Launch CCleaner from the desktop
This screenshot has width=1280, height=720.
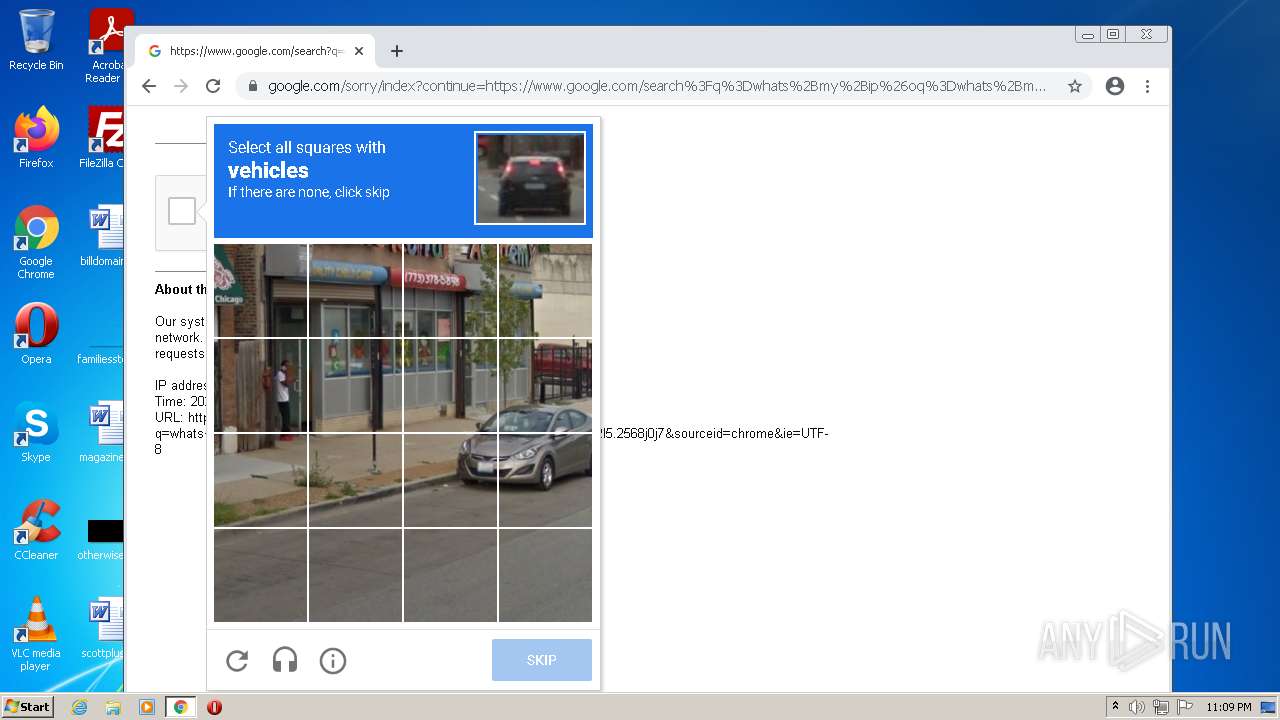(x=36, y=529)
